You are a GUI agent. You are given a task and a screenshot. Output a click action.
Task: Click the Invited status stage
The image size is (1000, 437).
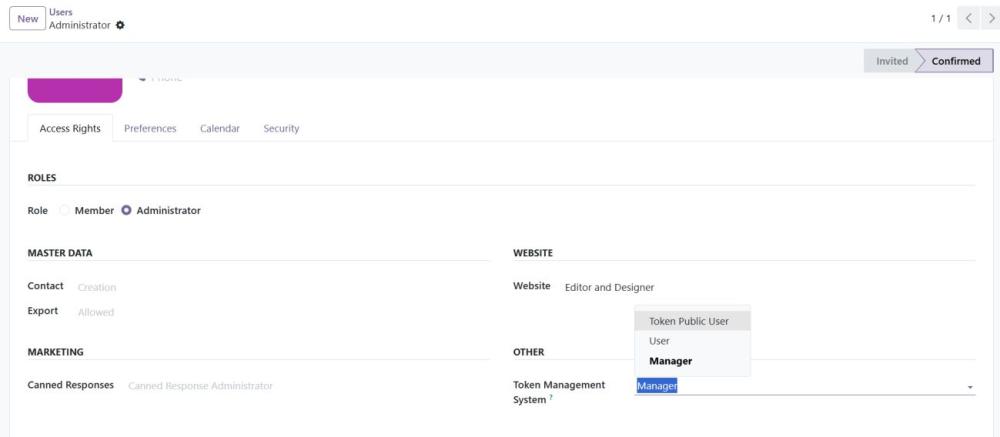pos(891,61)
